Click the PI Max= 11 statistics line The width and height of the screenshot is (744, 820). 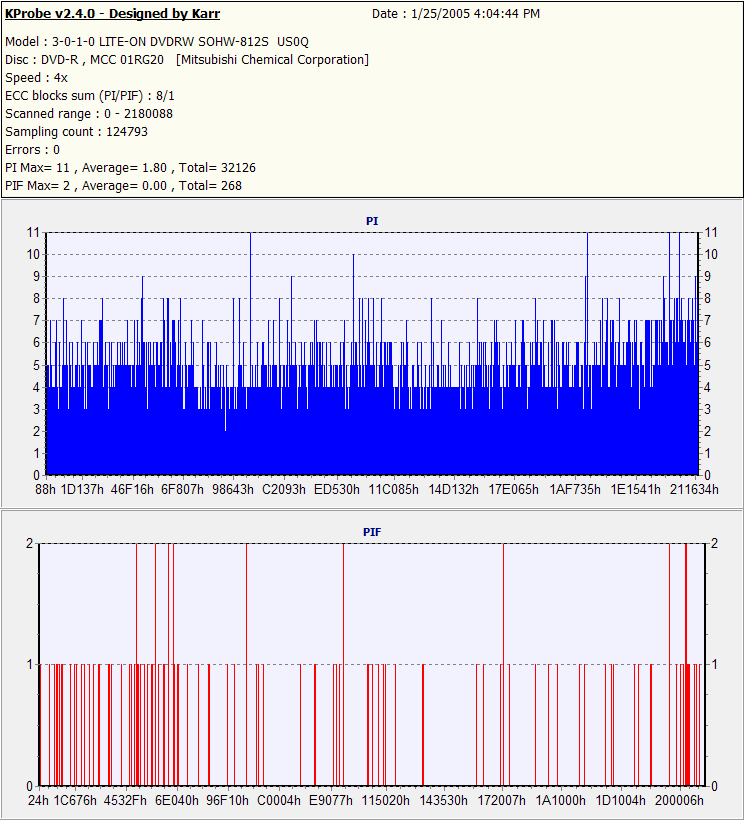(x=130, y=168)
